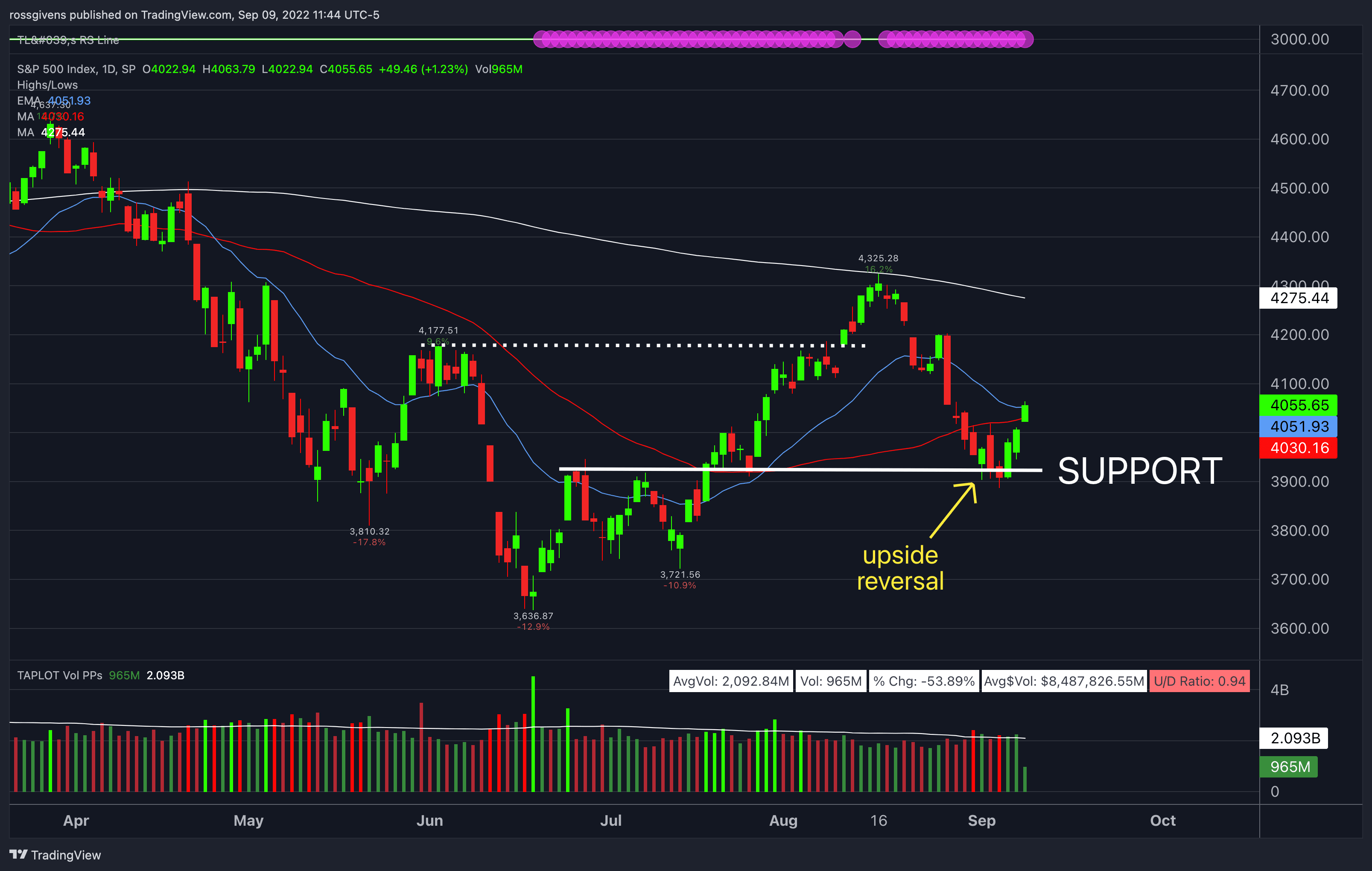1372x871 pixels.
Task: Click the green 965M volume badge
Action: tap(1288, 767)
